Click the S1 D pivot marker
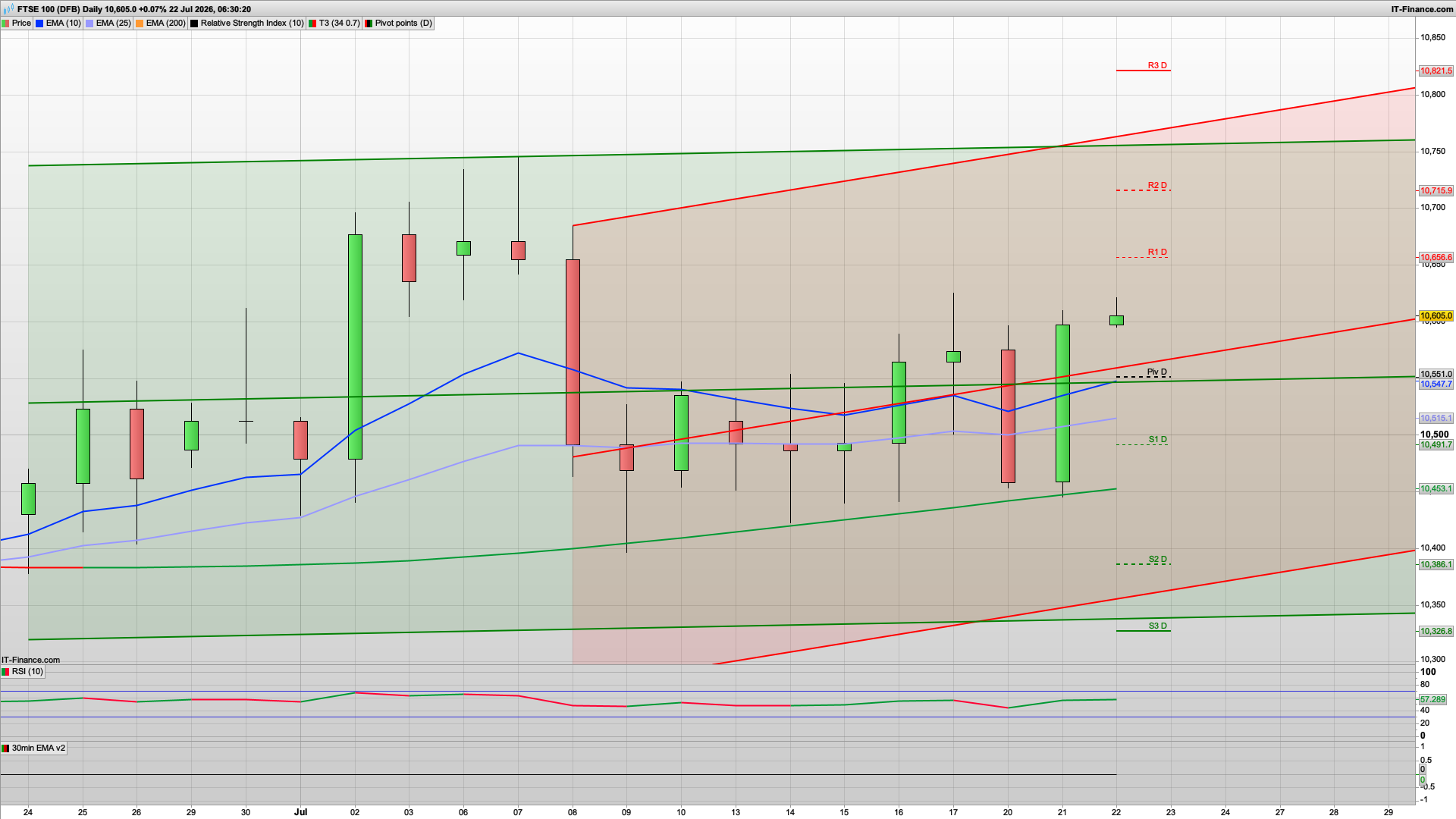 click(x=1157, y=440)
